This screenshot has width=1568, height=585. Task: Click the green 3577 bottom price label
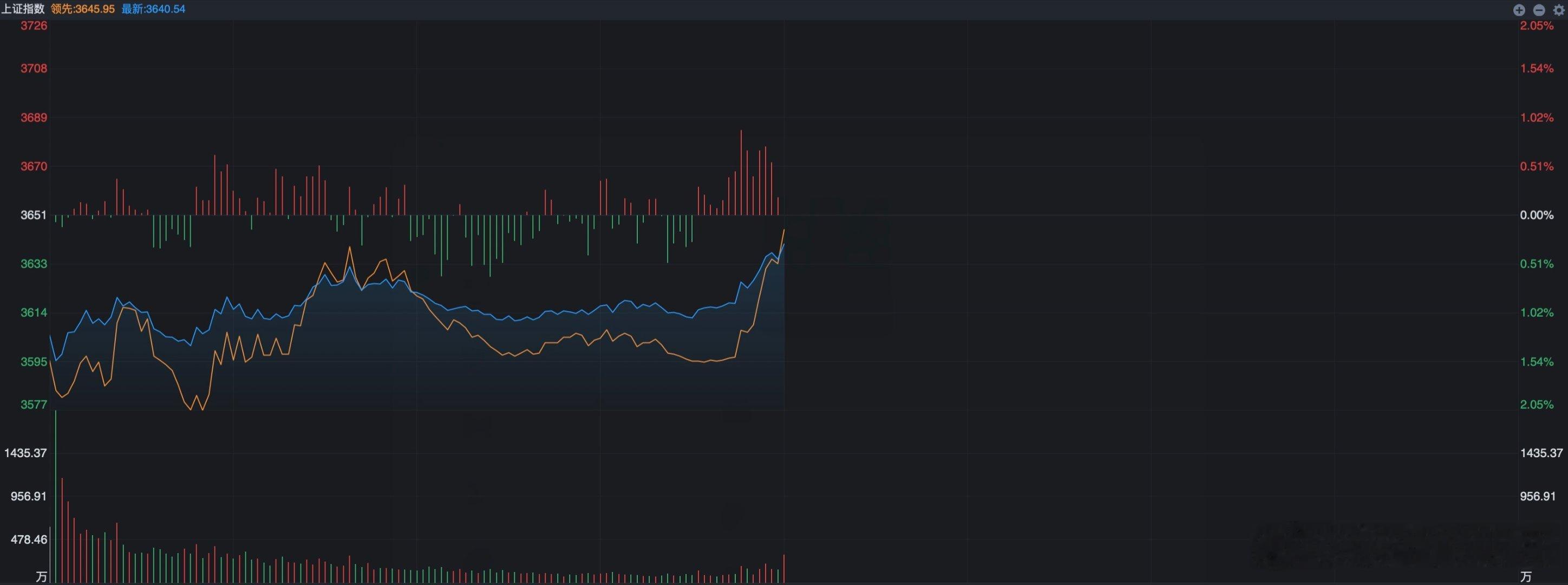pyautogui.click(x=34, y=404)
